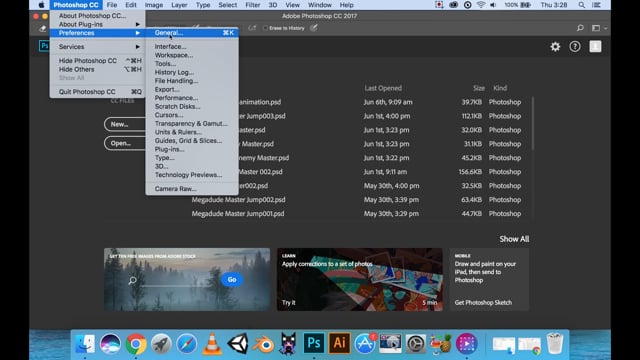
Task: Click Try it on Learn card
Action: pyautogui.click(x=289, y=302)
